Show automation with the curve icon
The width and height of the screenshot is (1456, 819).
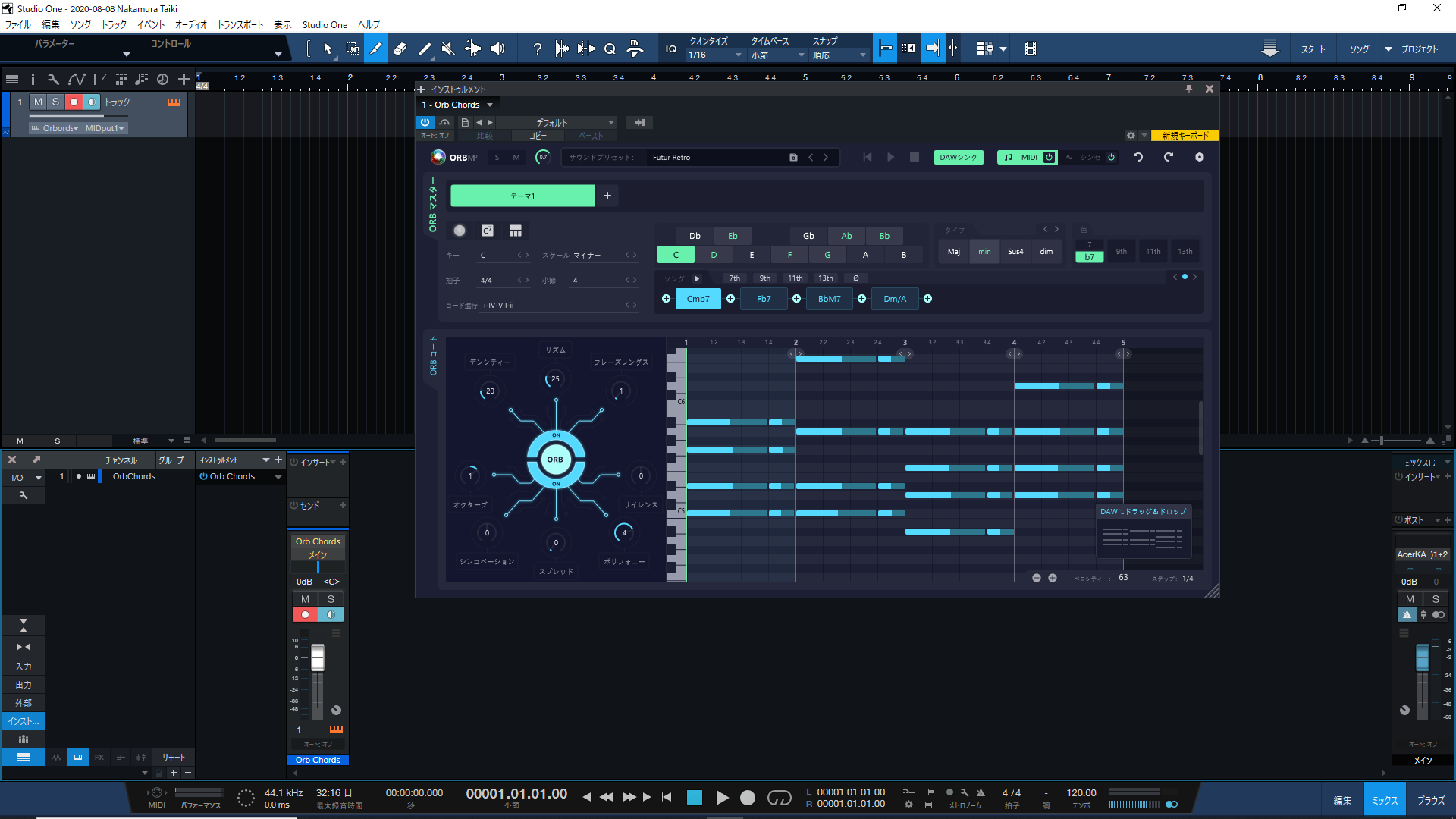click(x=77, y=79)
